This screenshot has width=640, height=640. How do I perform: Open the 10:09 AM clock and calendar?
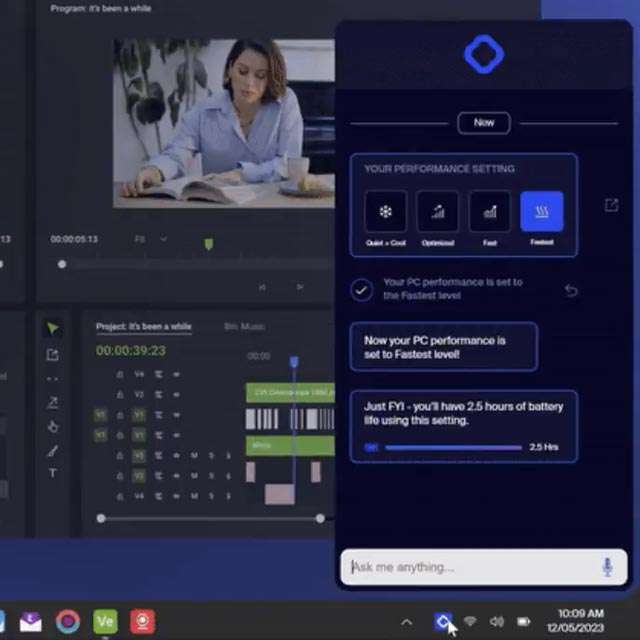[x=576, y=620]
